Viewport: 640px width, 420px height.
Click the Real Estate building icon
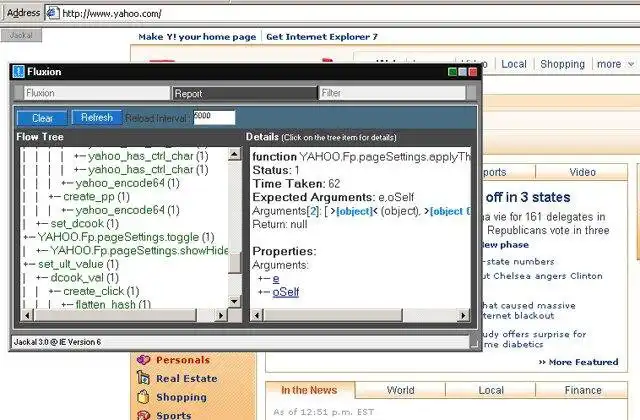click(x=143, y=378)
